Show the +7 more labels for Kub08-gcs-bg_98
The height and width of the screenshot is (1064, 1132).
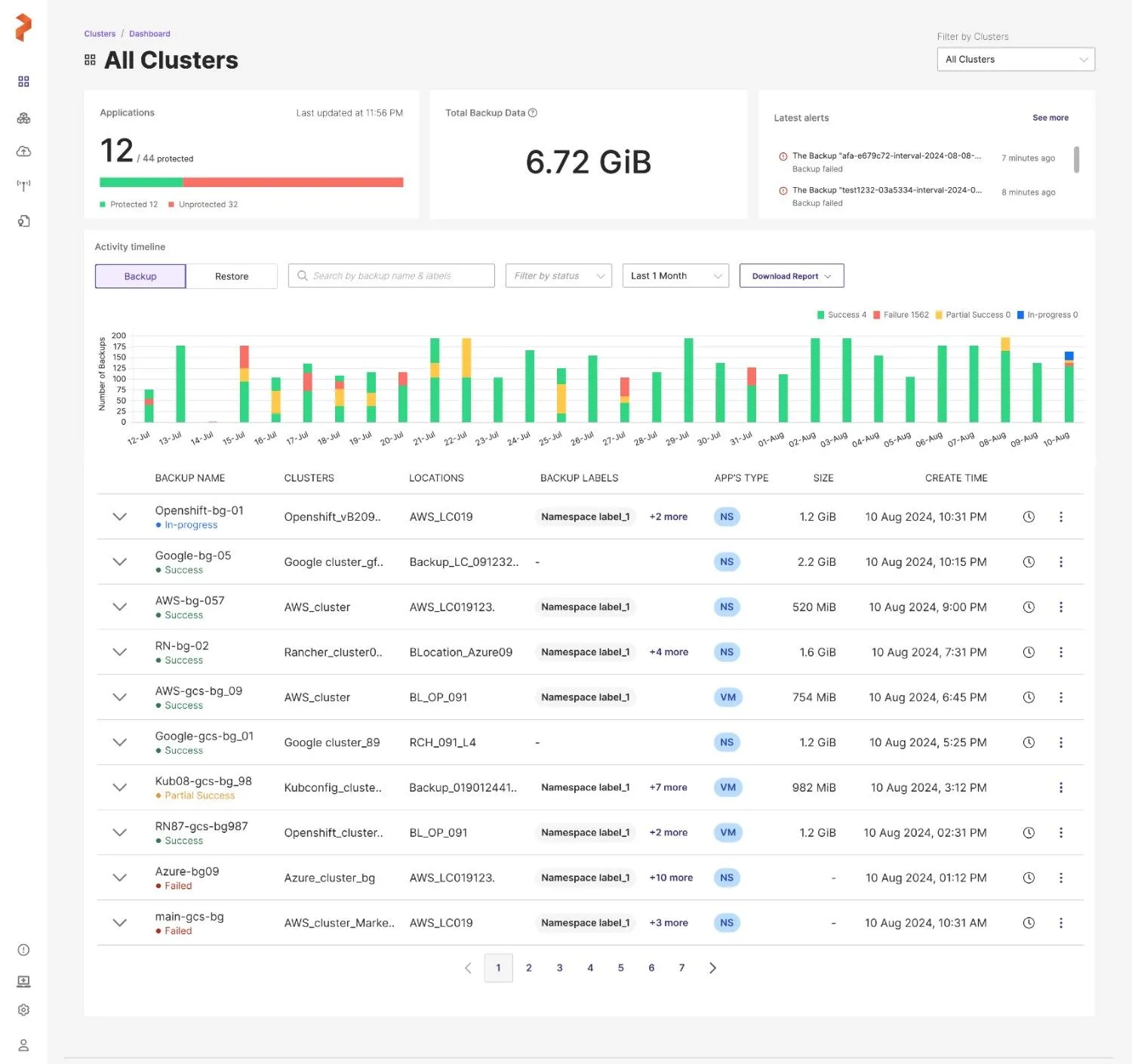pos(669,788)
